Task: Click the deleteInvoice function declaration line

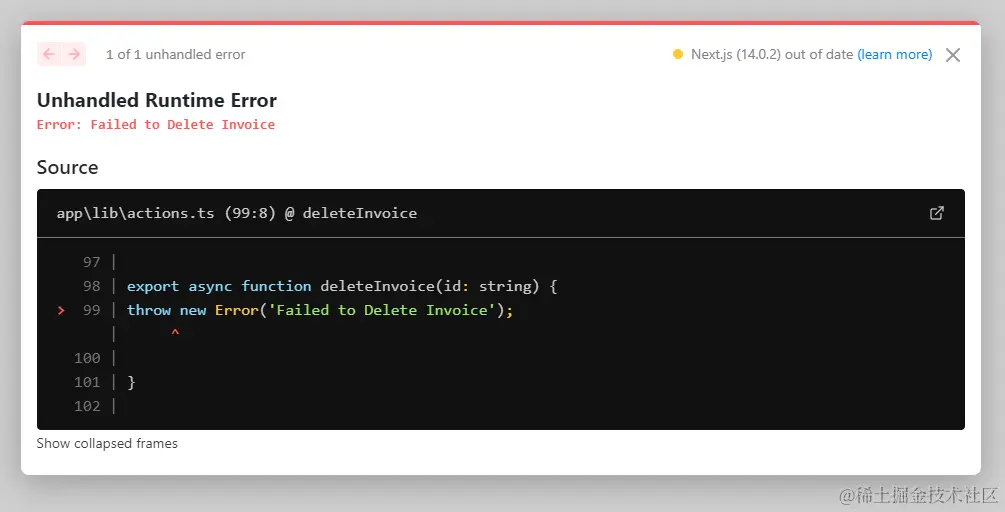Action: click(342, 286)
